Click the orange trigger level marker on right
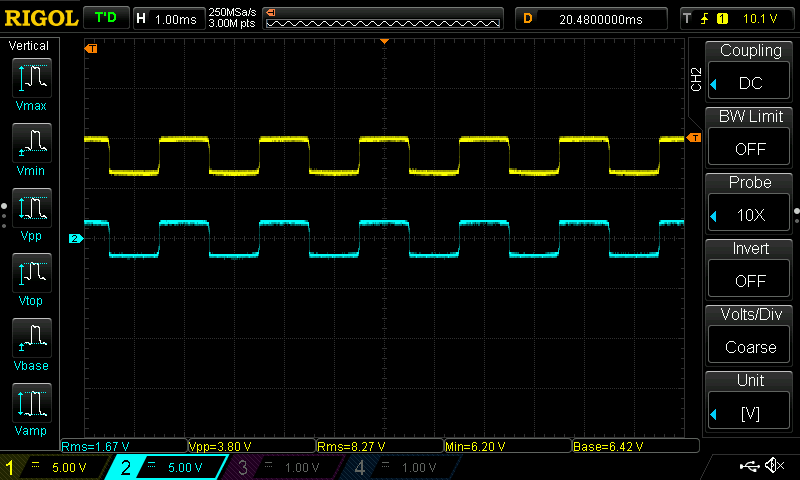Viewport: 800px width, 480px height. tap(694, 138)
